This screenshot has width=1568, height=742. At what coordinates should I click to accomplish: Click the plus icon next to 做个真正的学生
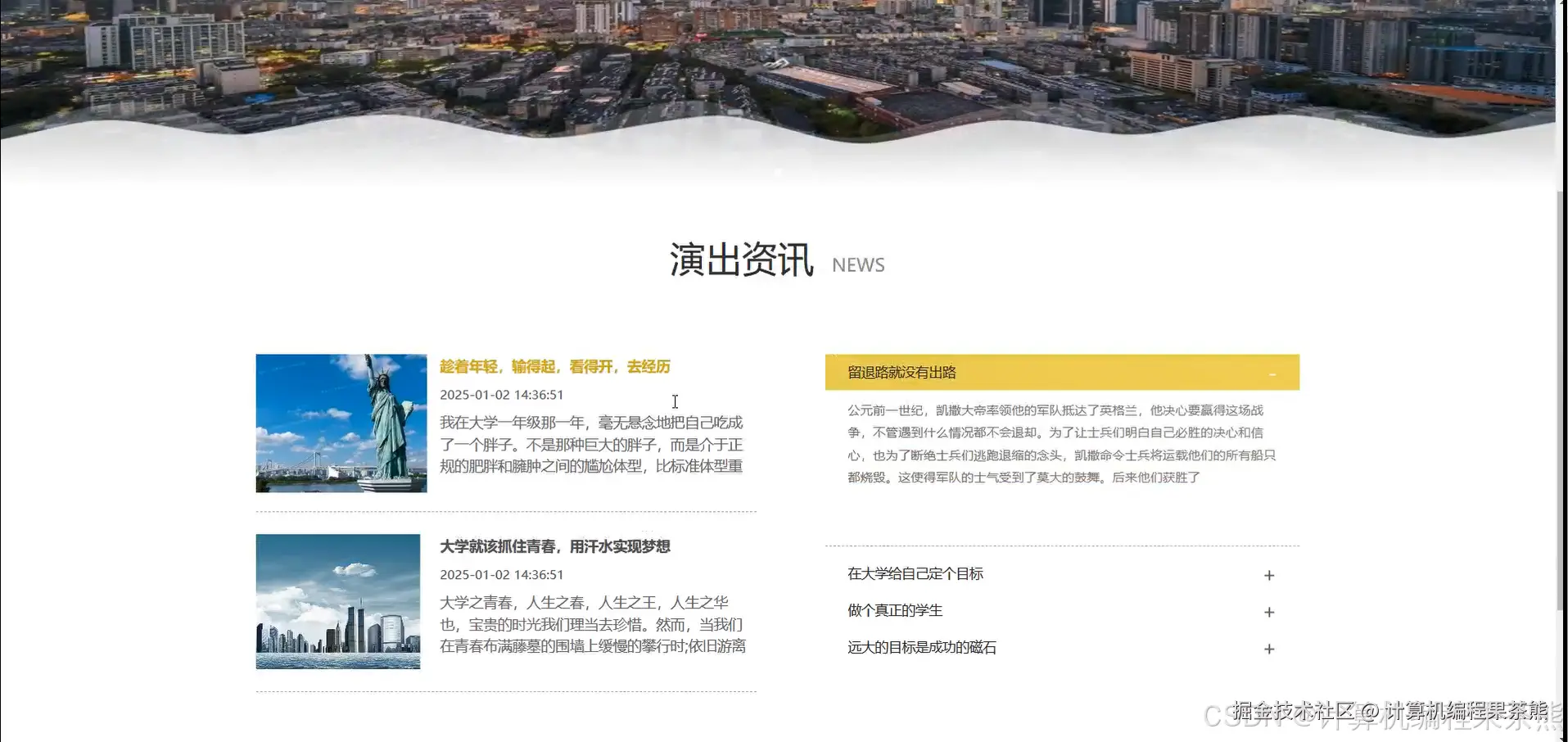coord(1268,612)
